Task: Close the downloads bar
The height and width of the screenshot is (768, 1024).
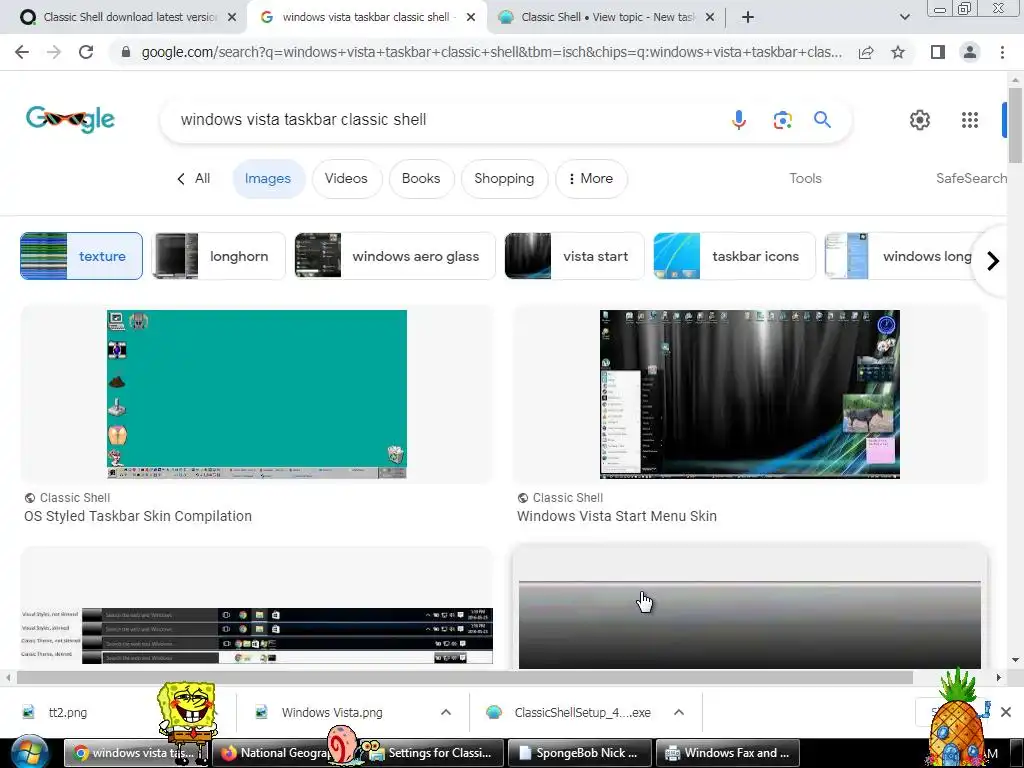Action: pyautogui.click(x=1006, y=712)
